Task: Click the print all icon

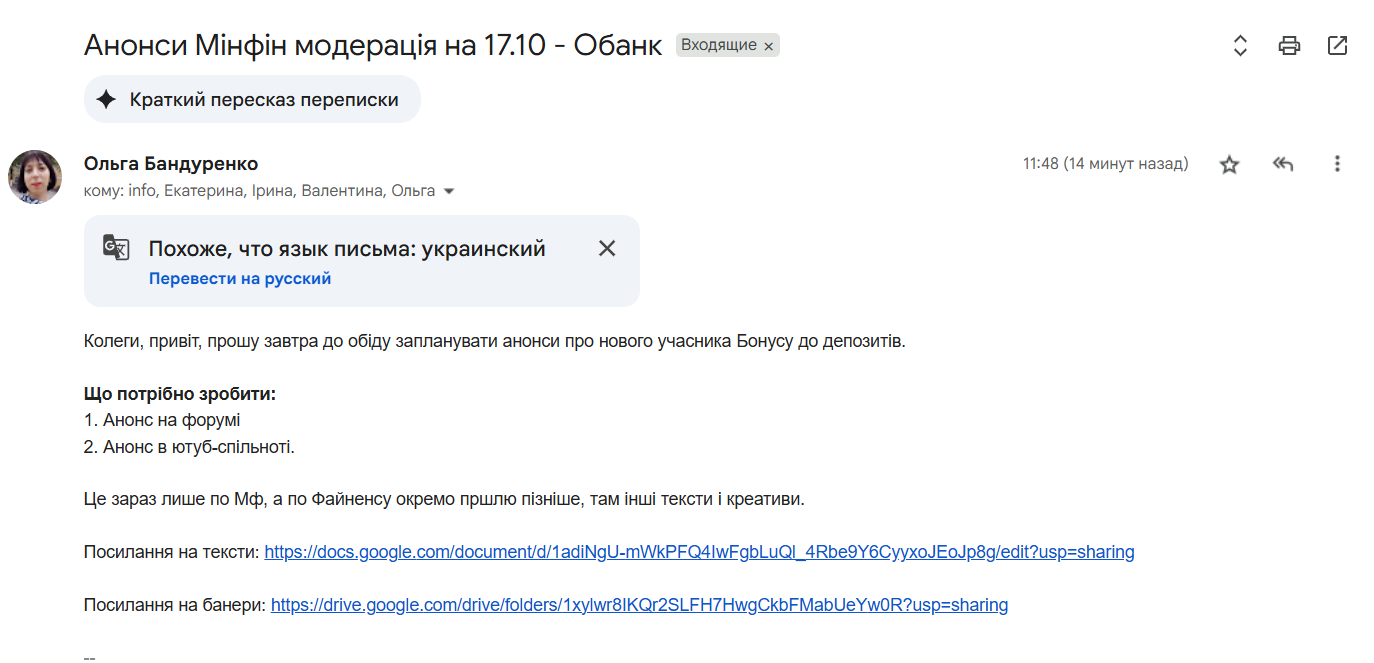Action: click(x=1289, y=45)
